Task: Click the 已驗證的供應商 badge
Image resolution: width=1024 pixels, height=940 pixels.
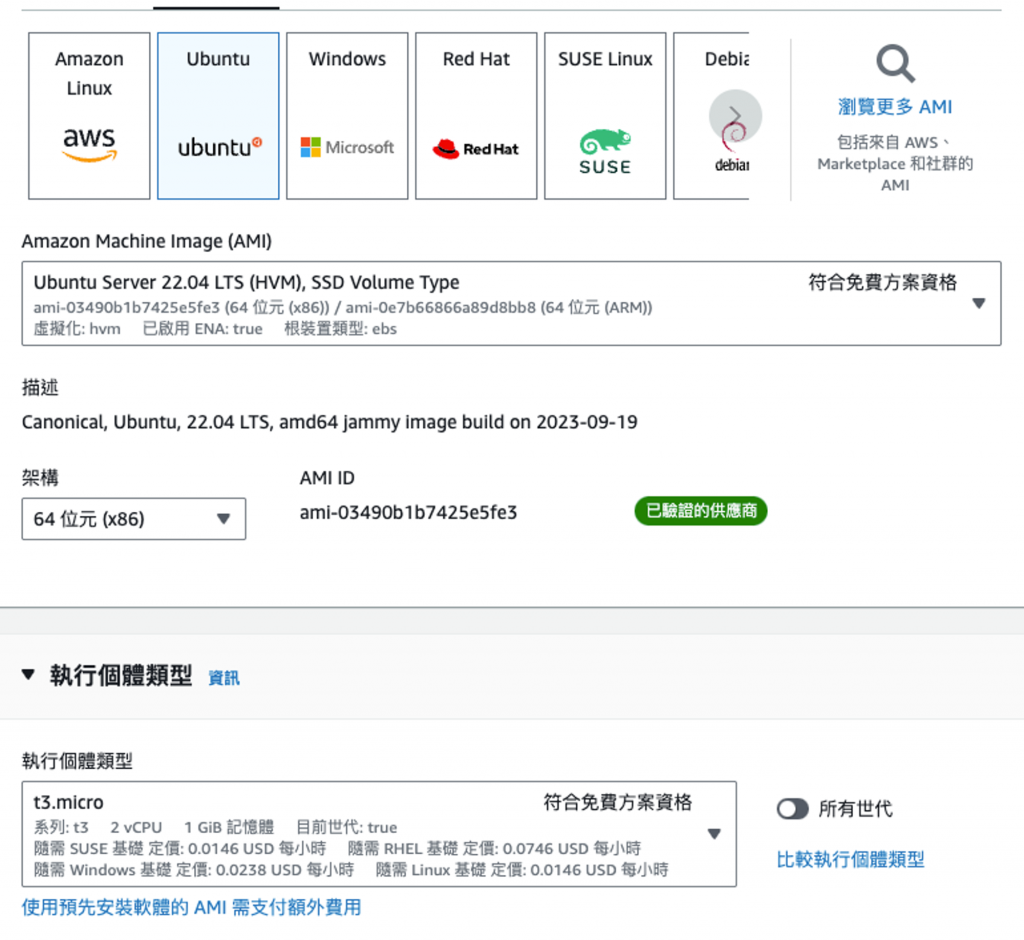Action: click(701, 510)
